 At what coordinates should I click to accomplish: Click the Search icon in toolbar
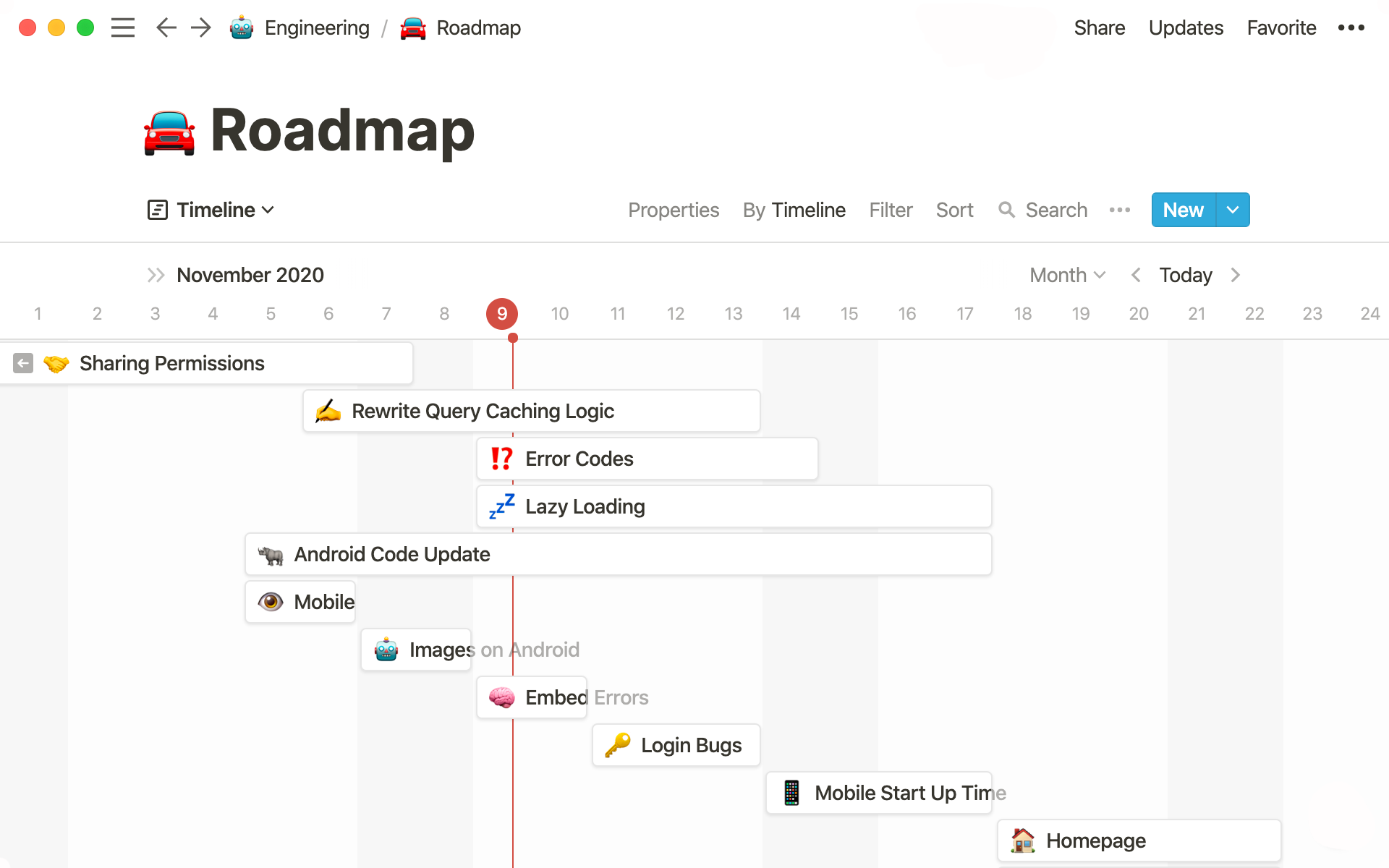pos(1006,209)
